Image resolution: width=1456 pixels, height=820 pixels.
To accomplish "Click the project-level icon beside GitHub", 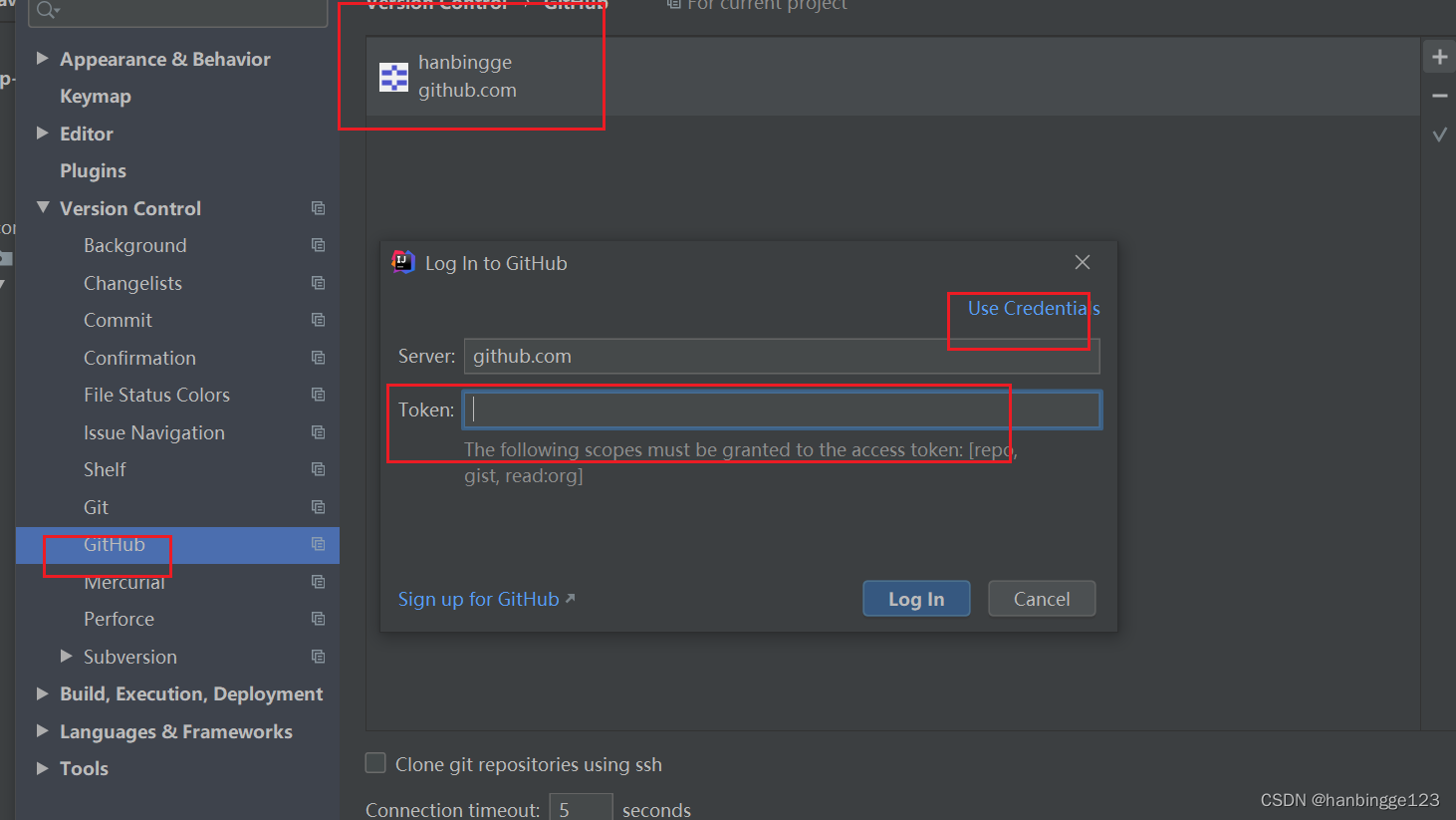I will click(x=319, y=544).
